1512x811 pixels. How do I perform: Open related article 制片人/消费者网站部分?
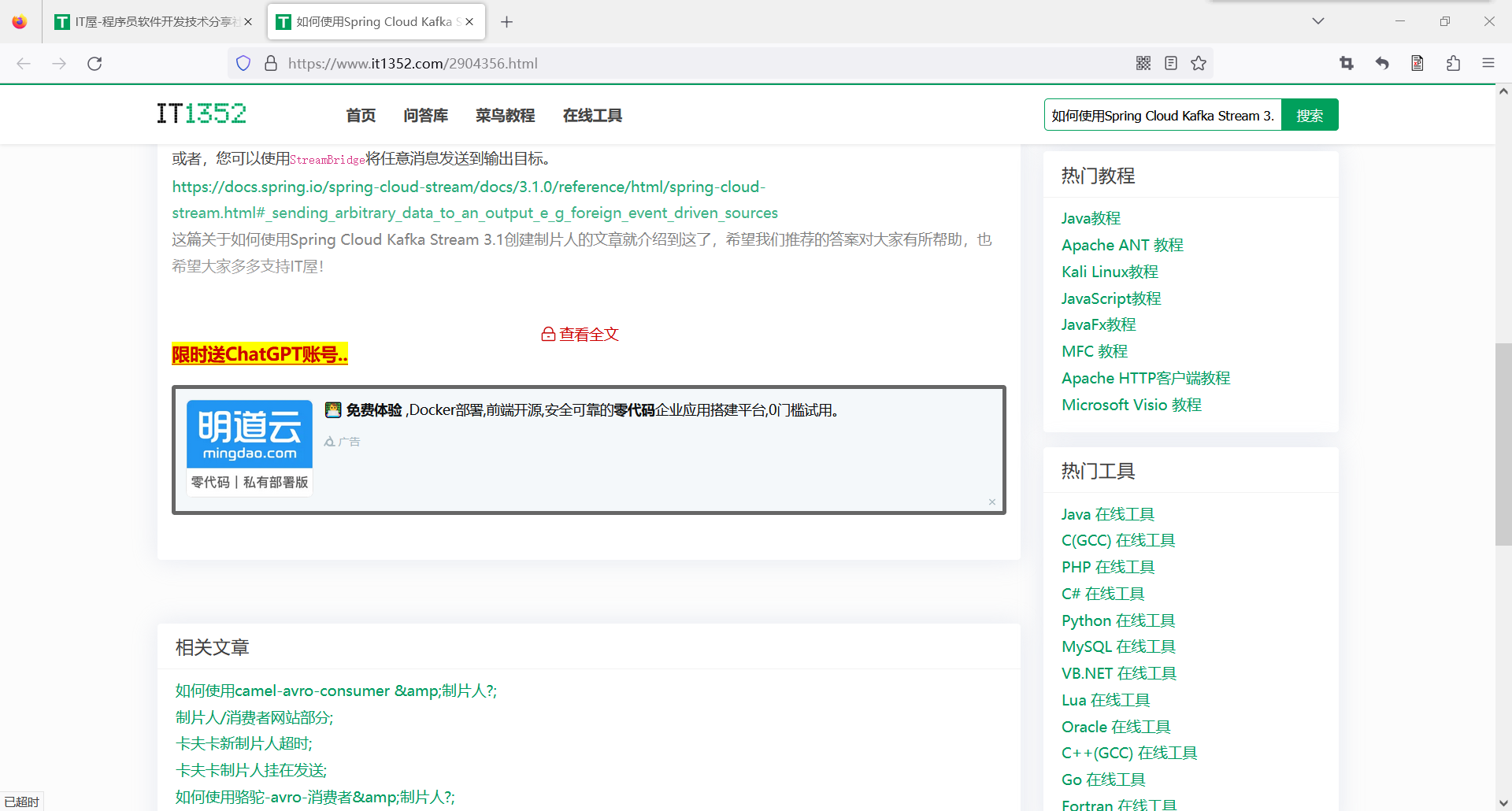coord(254,717)
